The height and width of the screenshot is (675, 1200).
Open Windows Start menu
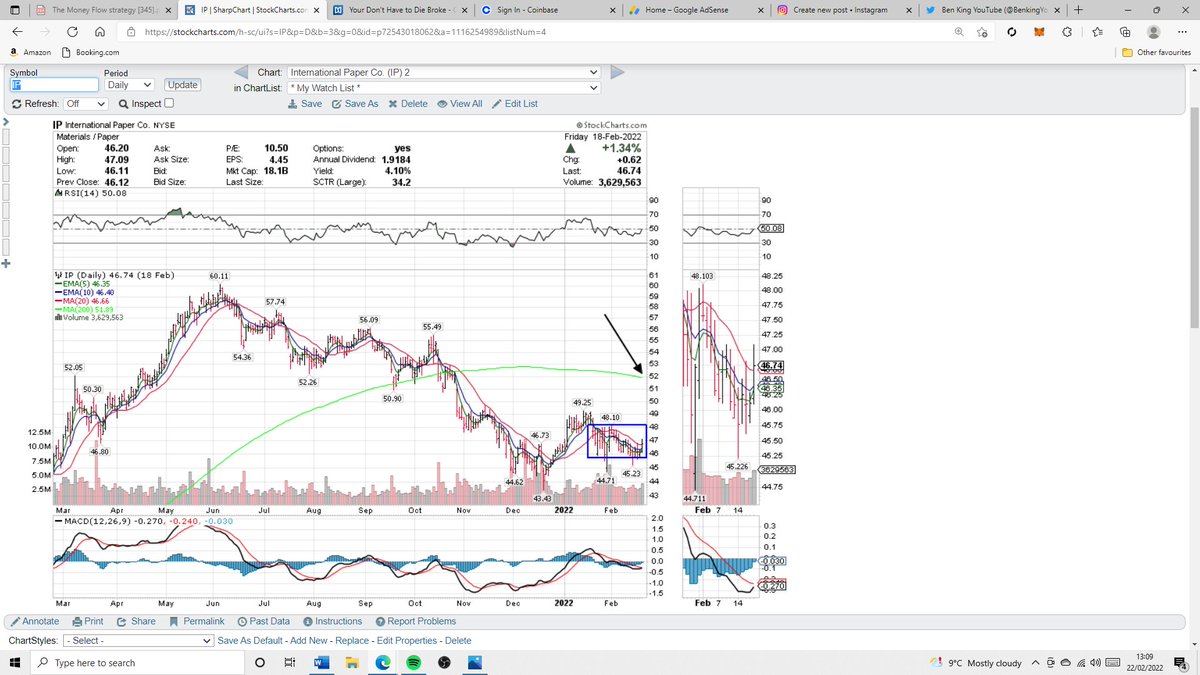15,662
